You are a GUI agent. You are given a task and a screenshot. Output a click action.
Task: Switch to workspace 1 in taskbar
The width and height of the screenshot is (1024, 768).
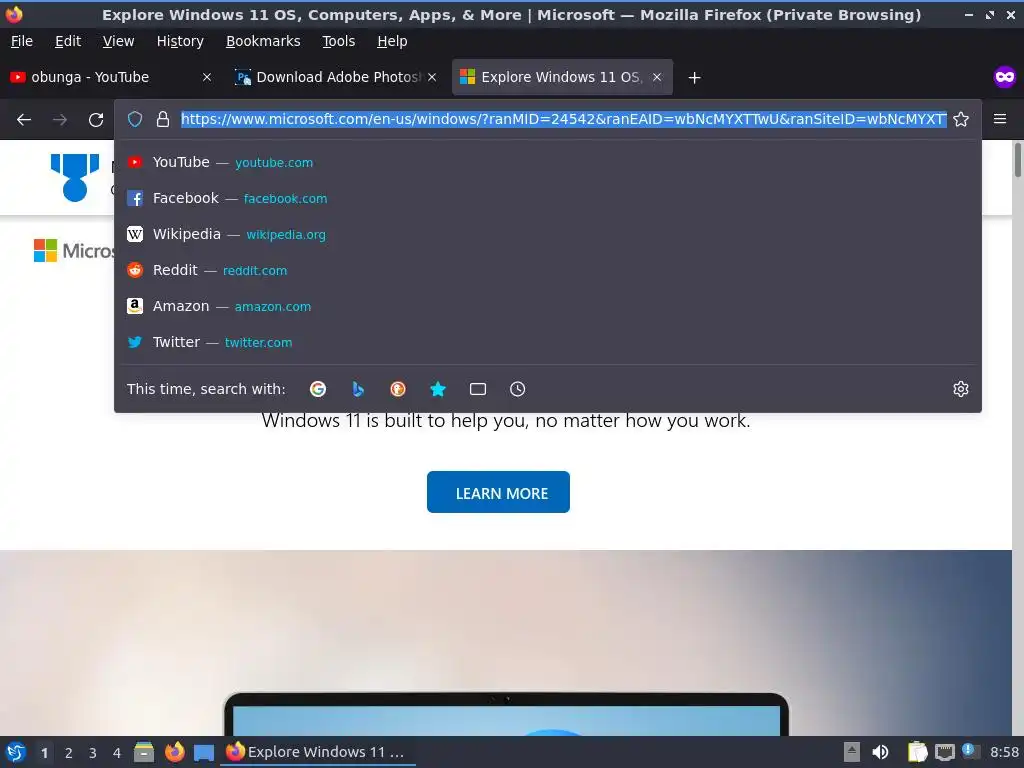coord(44,753)
